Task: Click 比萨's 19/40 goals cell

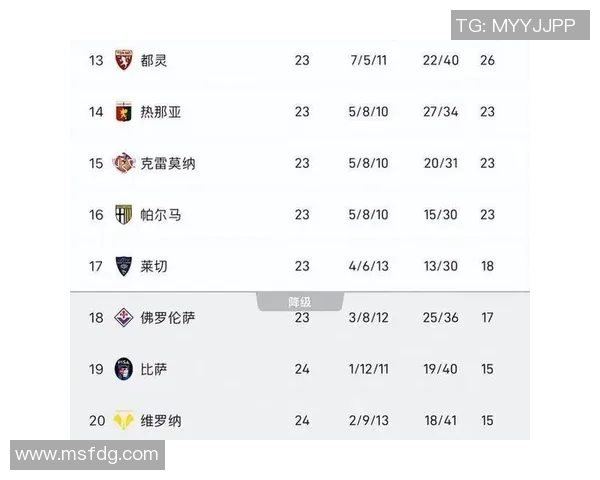Action: [440, 369]
